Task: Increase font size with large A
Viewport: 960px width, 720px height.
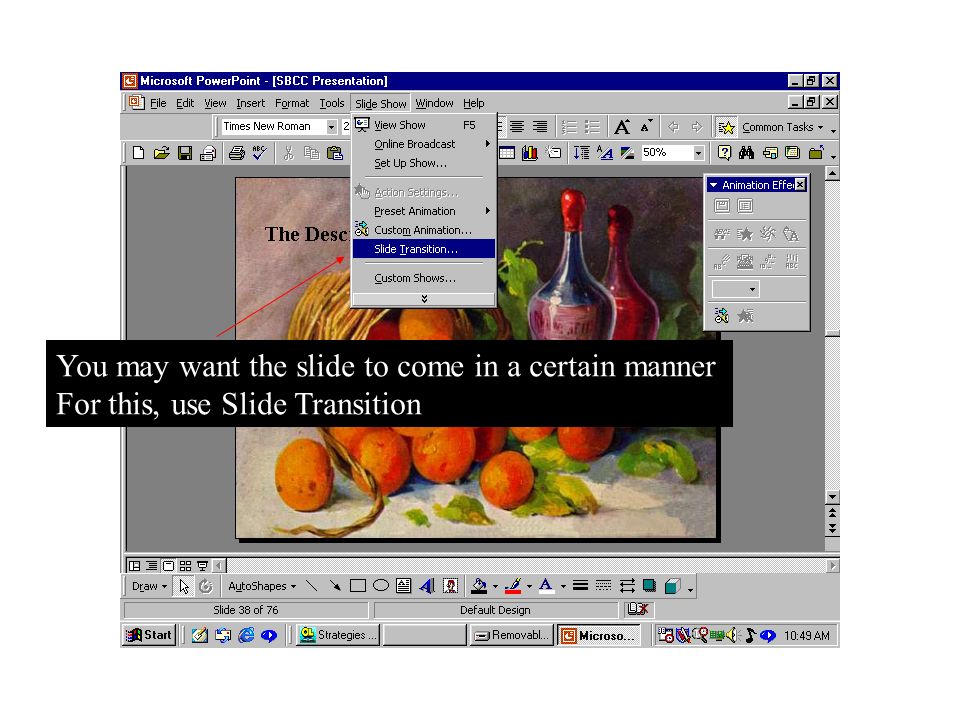Action: click(x=622, y=127)
